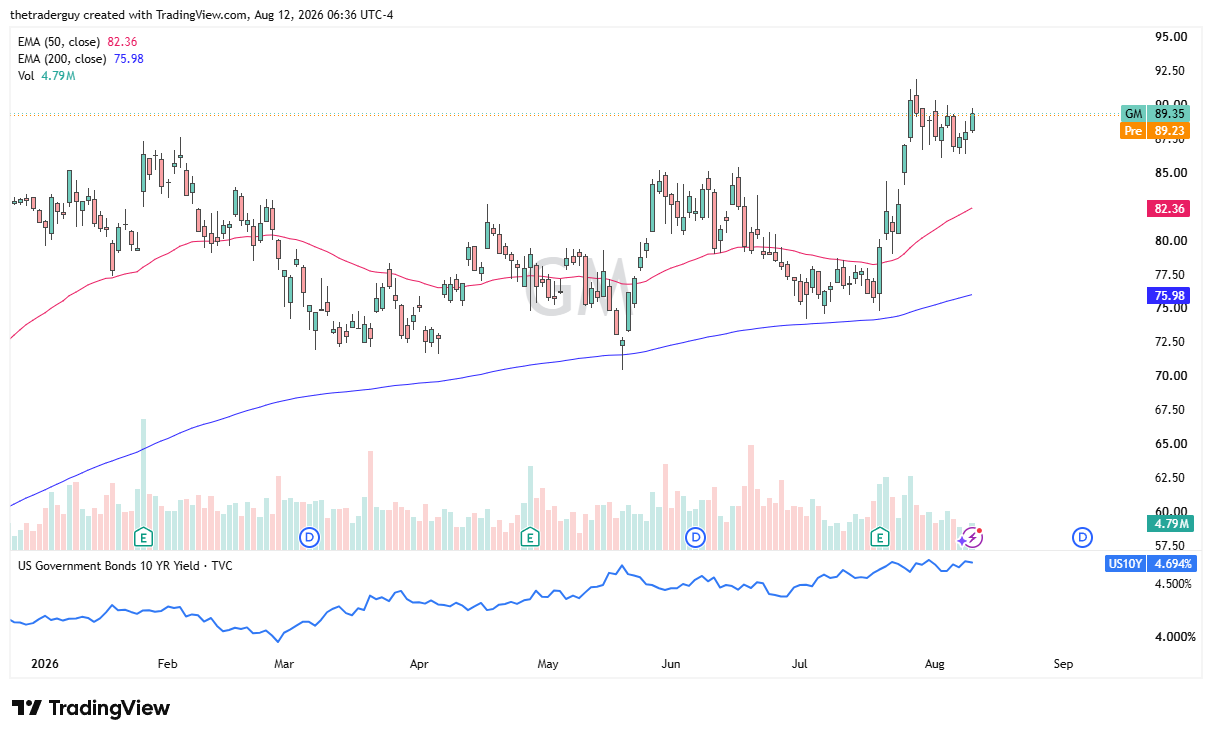Click the red 82.36 EMA price label
1212x738 pixels.
point(1170,209)
